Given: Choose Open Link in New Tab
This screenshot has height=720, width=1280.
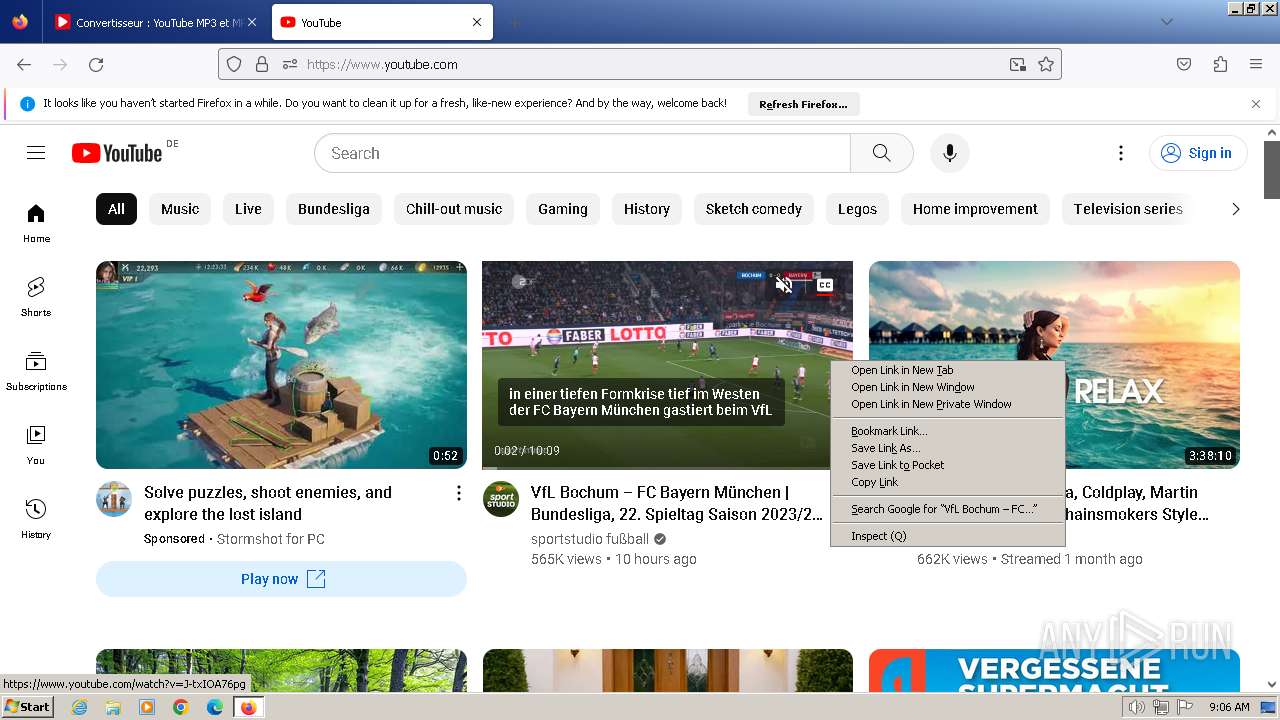Looking at the screenshot, I should [x=947, y=370].
